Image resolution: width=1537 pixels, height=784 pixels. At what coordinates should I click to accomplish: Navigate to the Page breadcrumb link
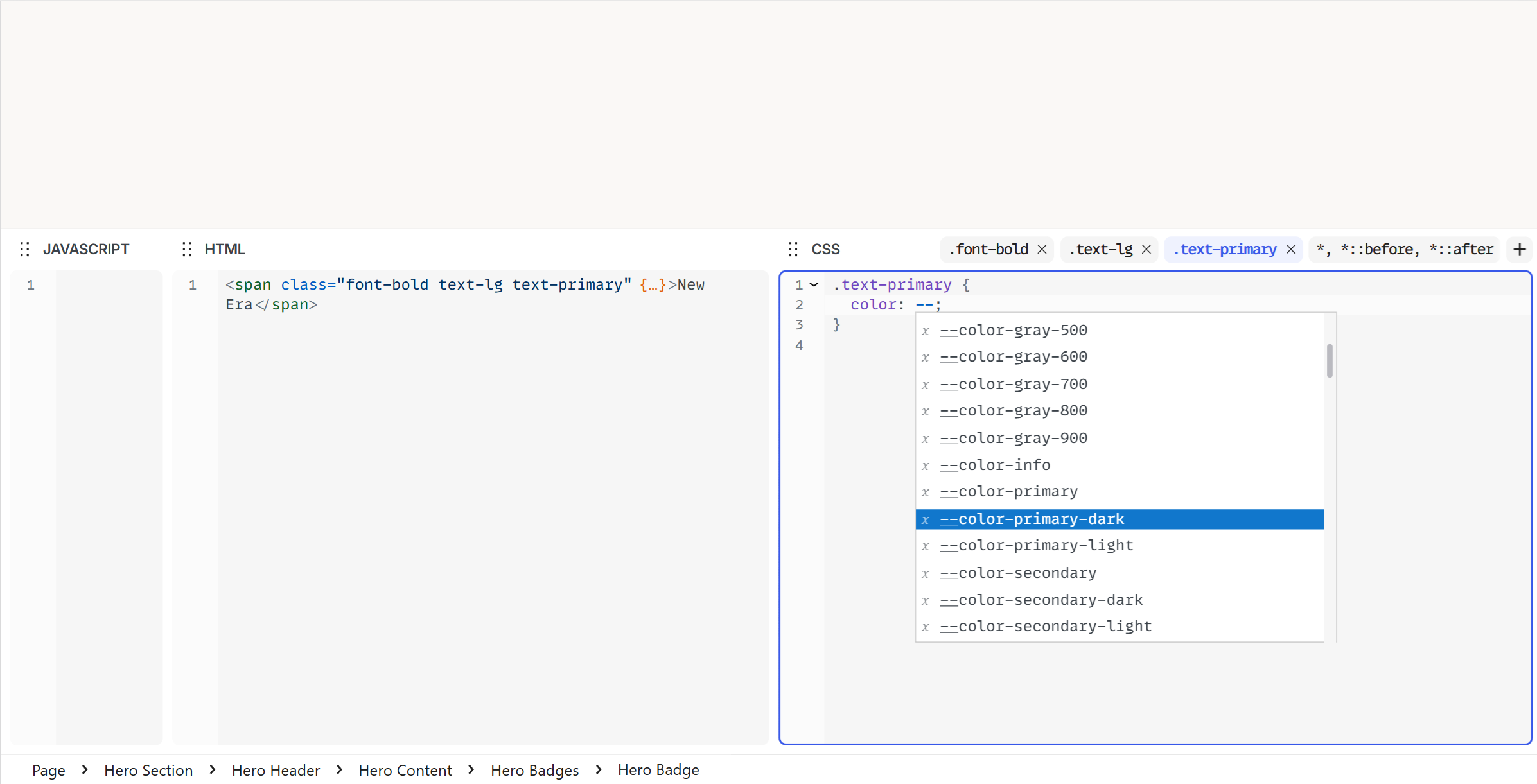tap(48, 770)
